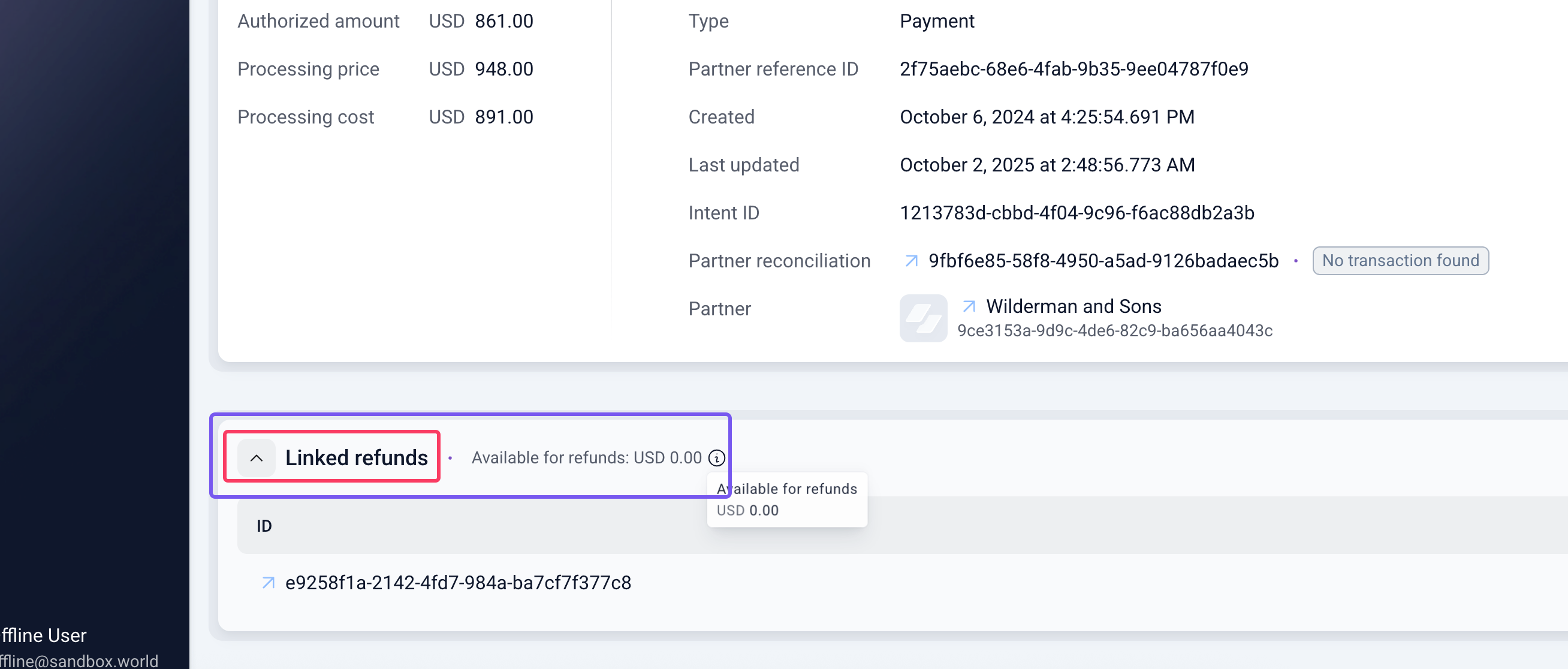The image size is (1568, 669).
Task: Click the Partner label
Action: pyautogui.click(x=719, y=309)
